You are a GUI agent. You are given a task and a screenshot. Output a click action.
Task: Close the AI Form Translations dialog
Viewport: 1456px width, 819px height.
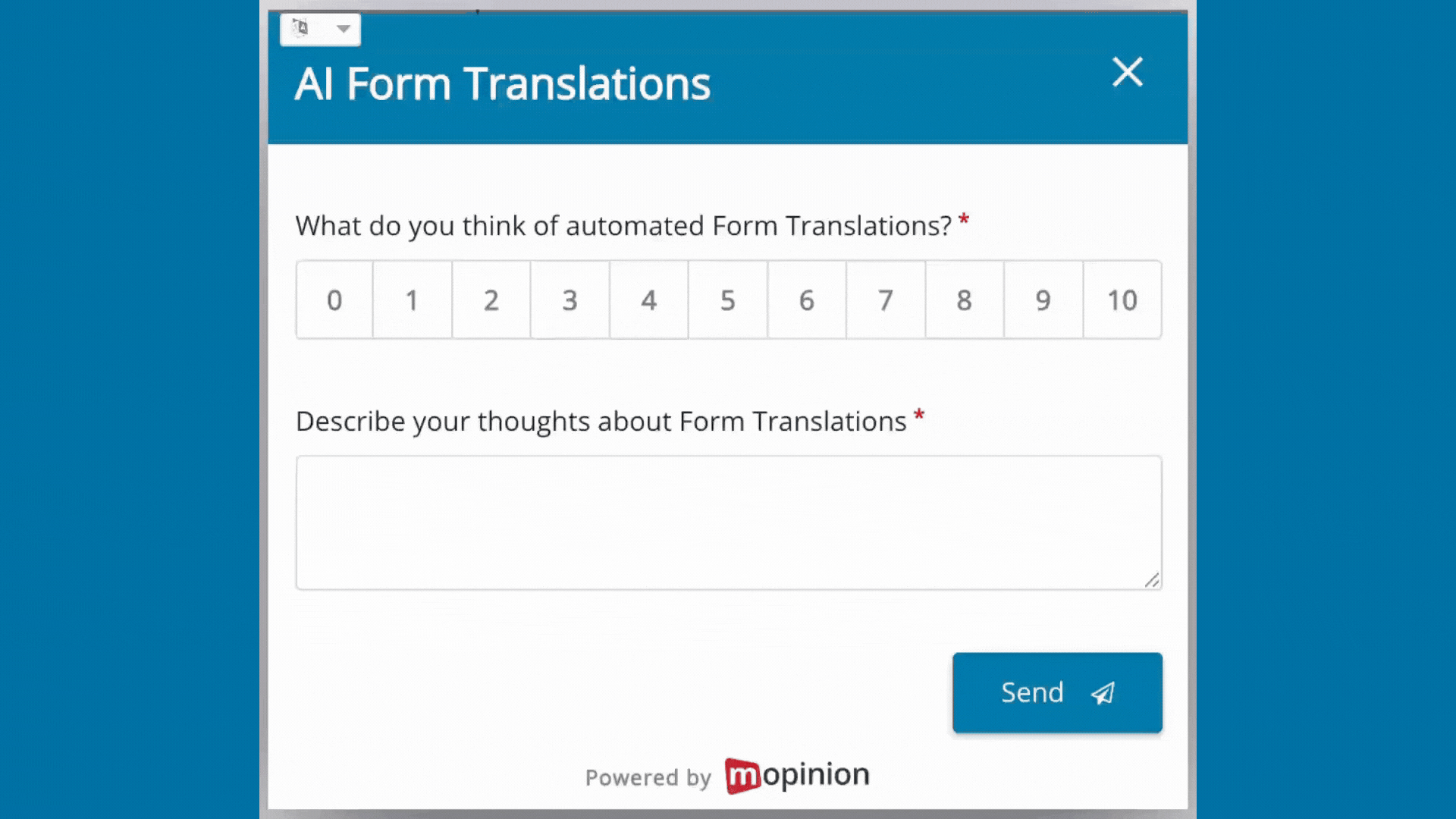[1127, 72]
